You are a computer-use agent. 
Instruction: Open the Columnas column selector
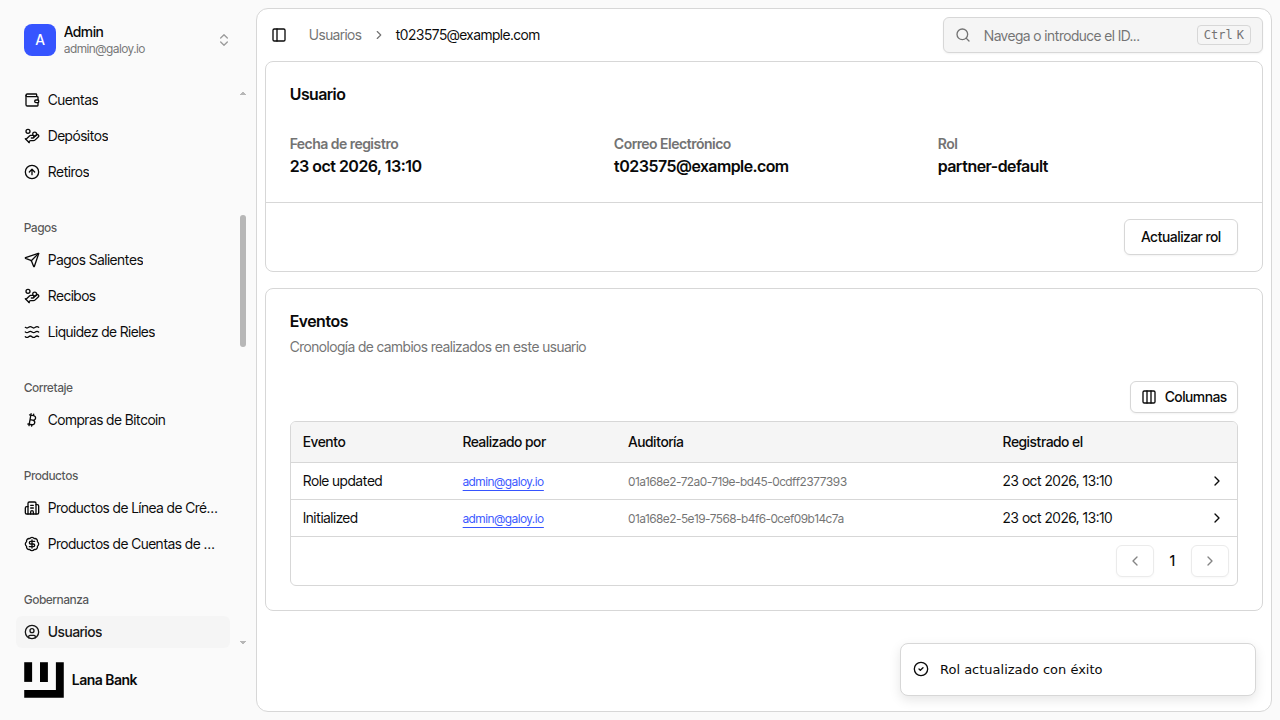[x=1184, y=397]
